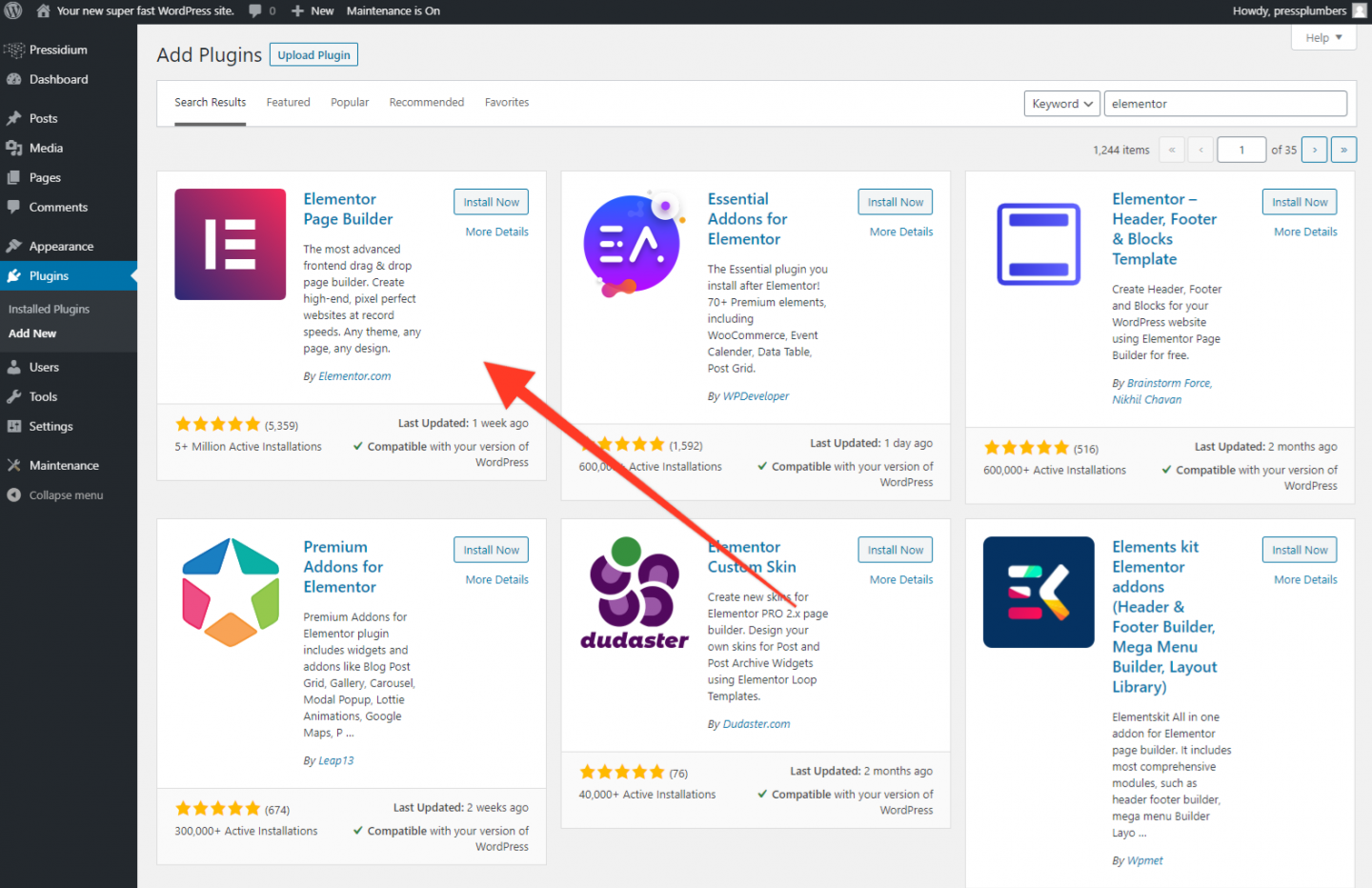
Task: Switch to the Favorites tab
Action: click(507, 102)
